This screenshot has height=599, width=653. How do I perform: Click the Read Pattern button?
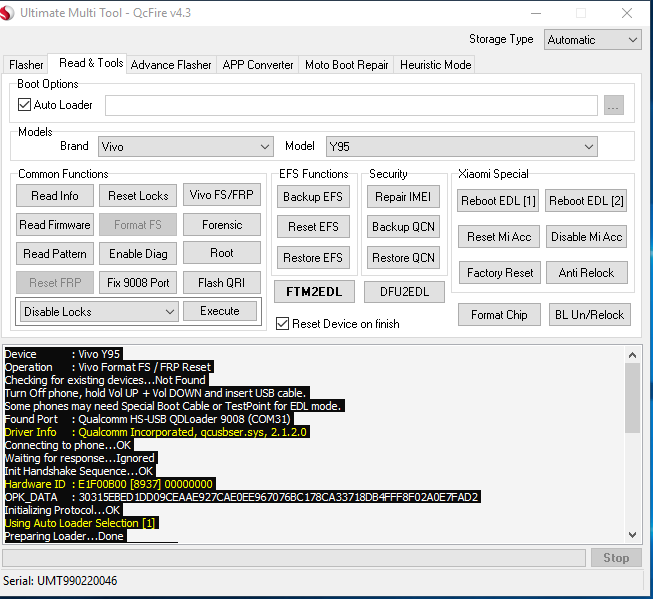pos(55,254)
